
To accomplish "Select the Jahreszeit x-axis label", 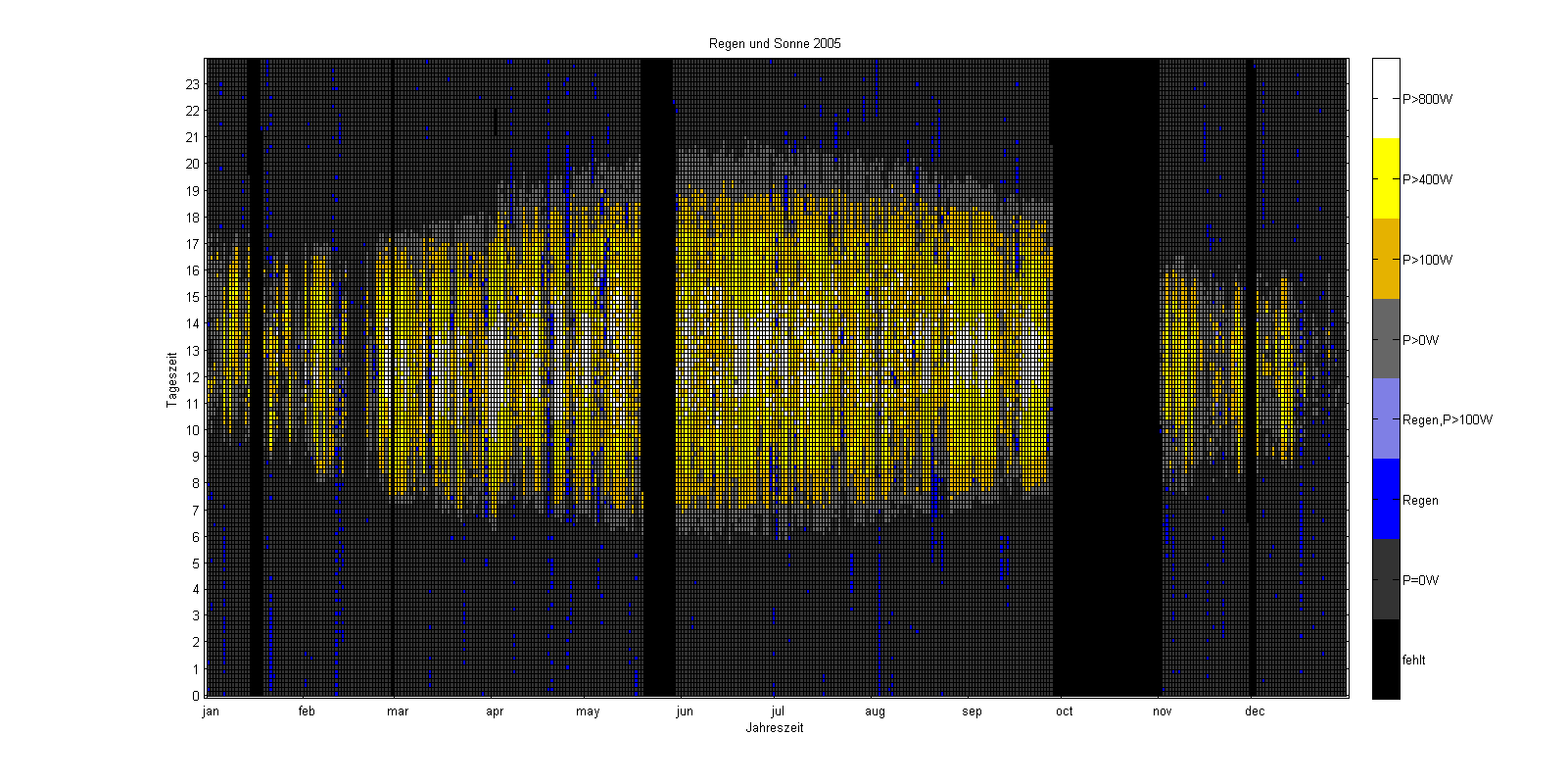I will coord(775,728).
